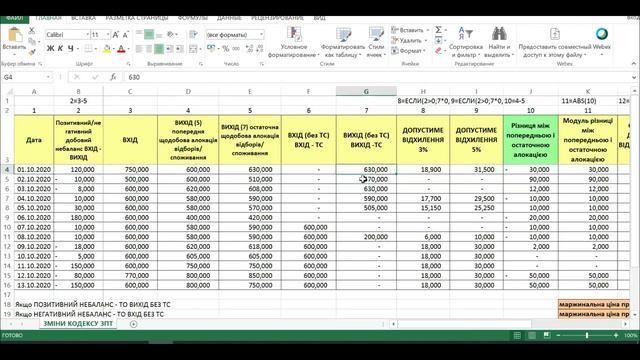Screen dimensions: 640x360
Task: Click the comma style (000) icon
Action: [x=236, y=49]
